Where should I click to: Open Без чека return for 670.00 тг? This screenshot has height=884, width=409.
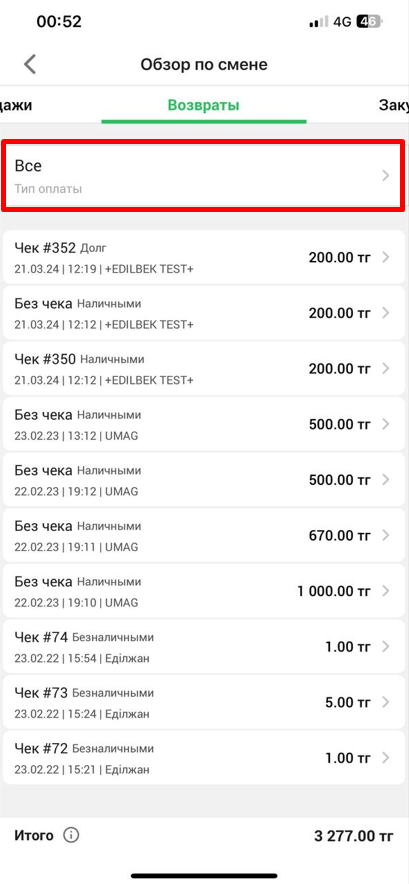[x=204, y=535]
